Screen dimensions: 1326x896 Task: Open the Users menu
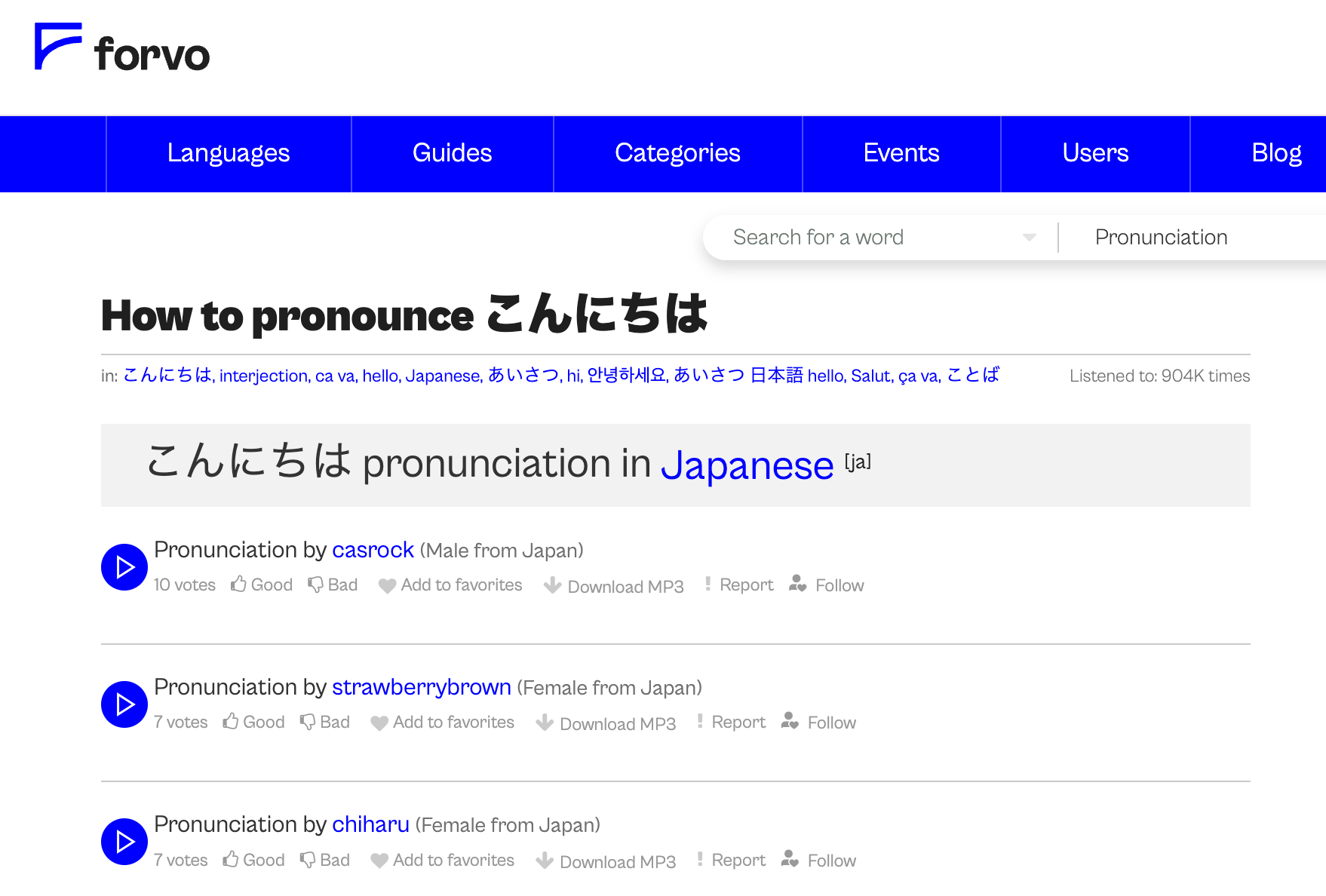1095,154
